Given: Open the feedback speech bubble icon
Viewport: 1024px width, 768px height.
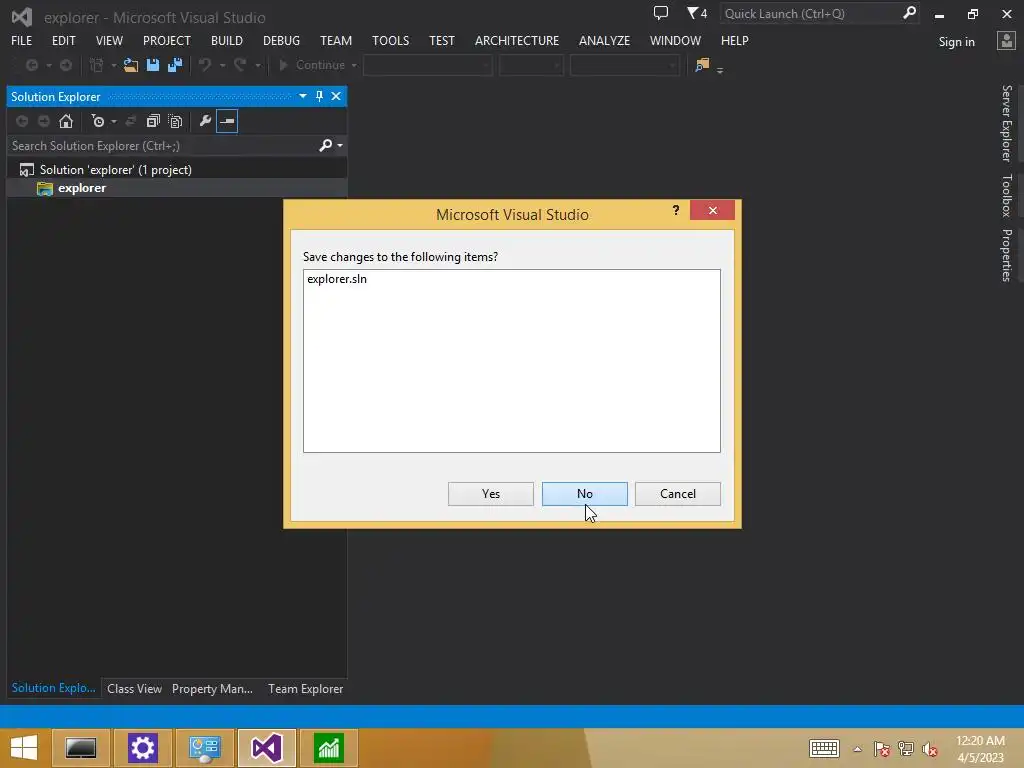Looking at the screenshot, I should (661, 13).
